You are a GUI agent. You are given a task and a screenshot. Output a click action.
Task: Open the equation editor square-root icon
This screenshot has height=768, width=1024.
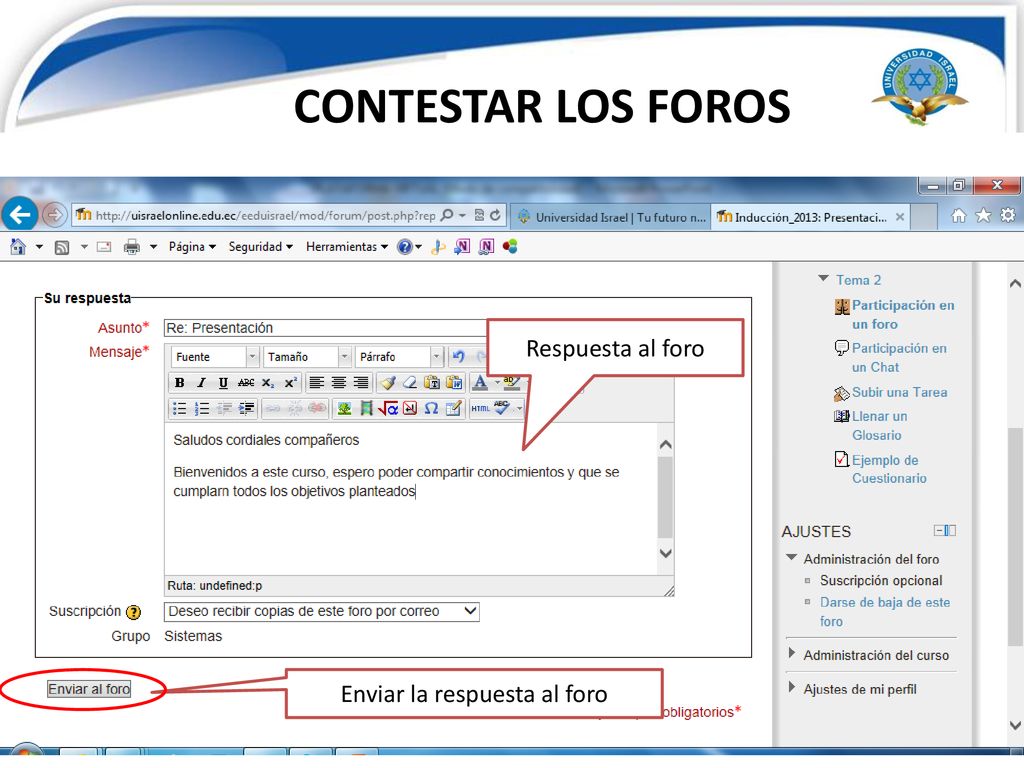[x=388, y=409]
